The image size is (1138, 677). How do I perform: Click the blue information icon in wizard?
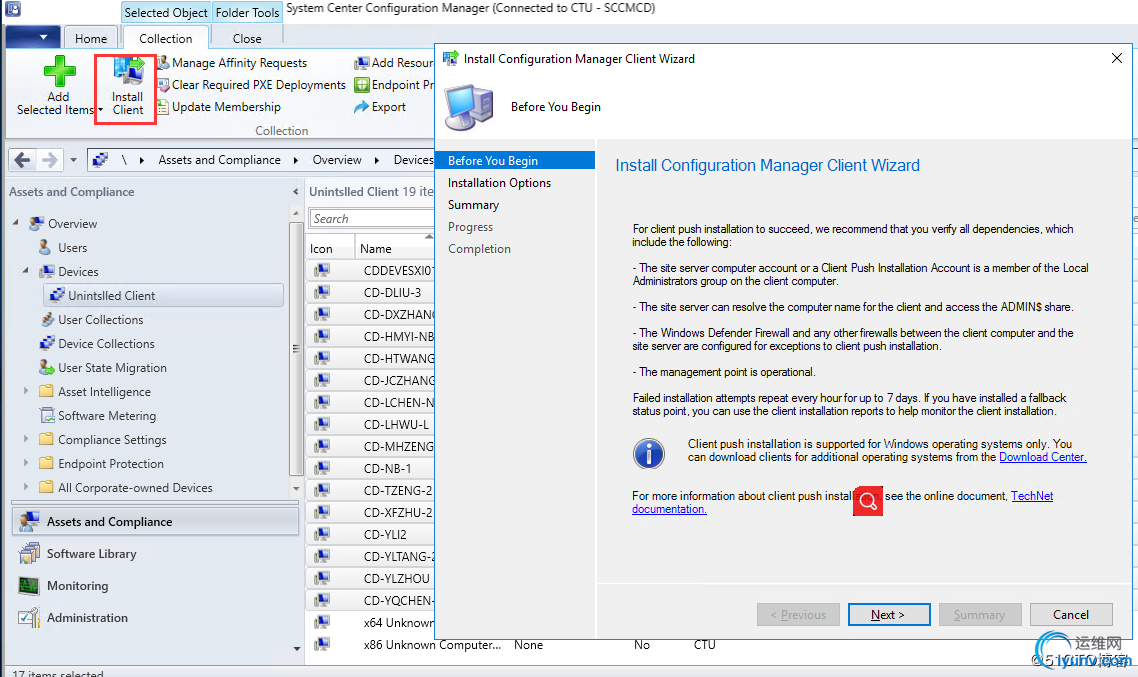coord(649,454)
